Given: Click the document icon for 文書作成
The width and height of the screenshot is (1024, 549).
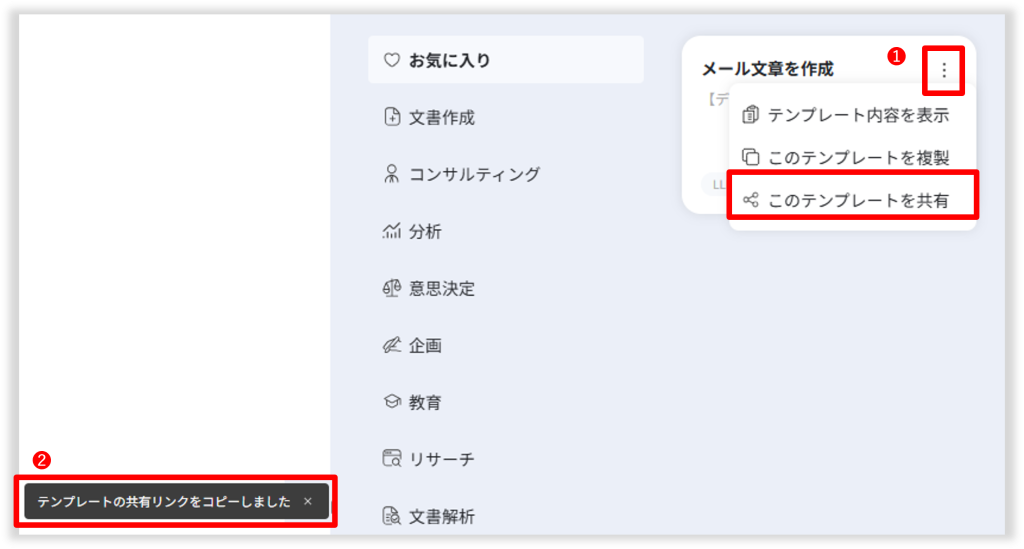Looking at the screenshot, I should point(392,117).
